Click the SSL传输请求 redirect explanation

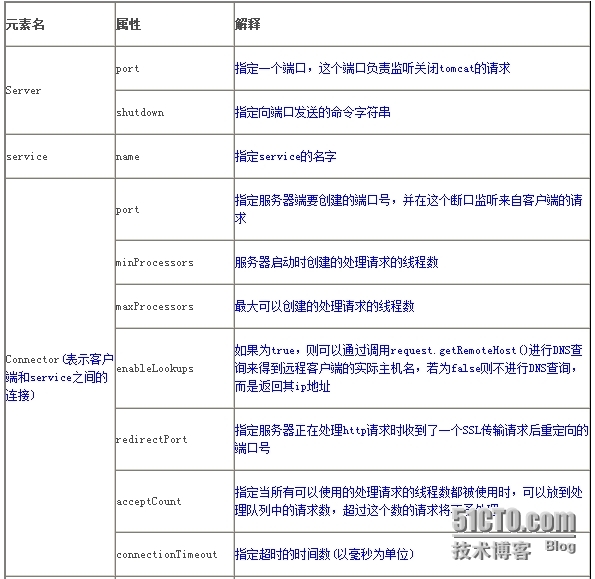[412, 439]
